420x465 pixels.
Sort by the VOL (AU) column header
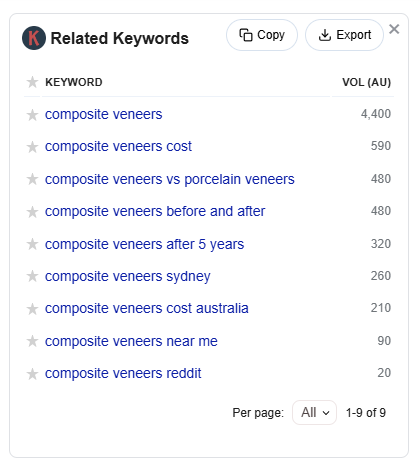(x=366, y=82)
